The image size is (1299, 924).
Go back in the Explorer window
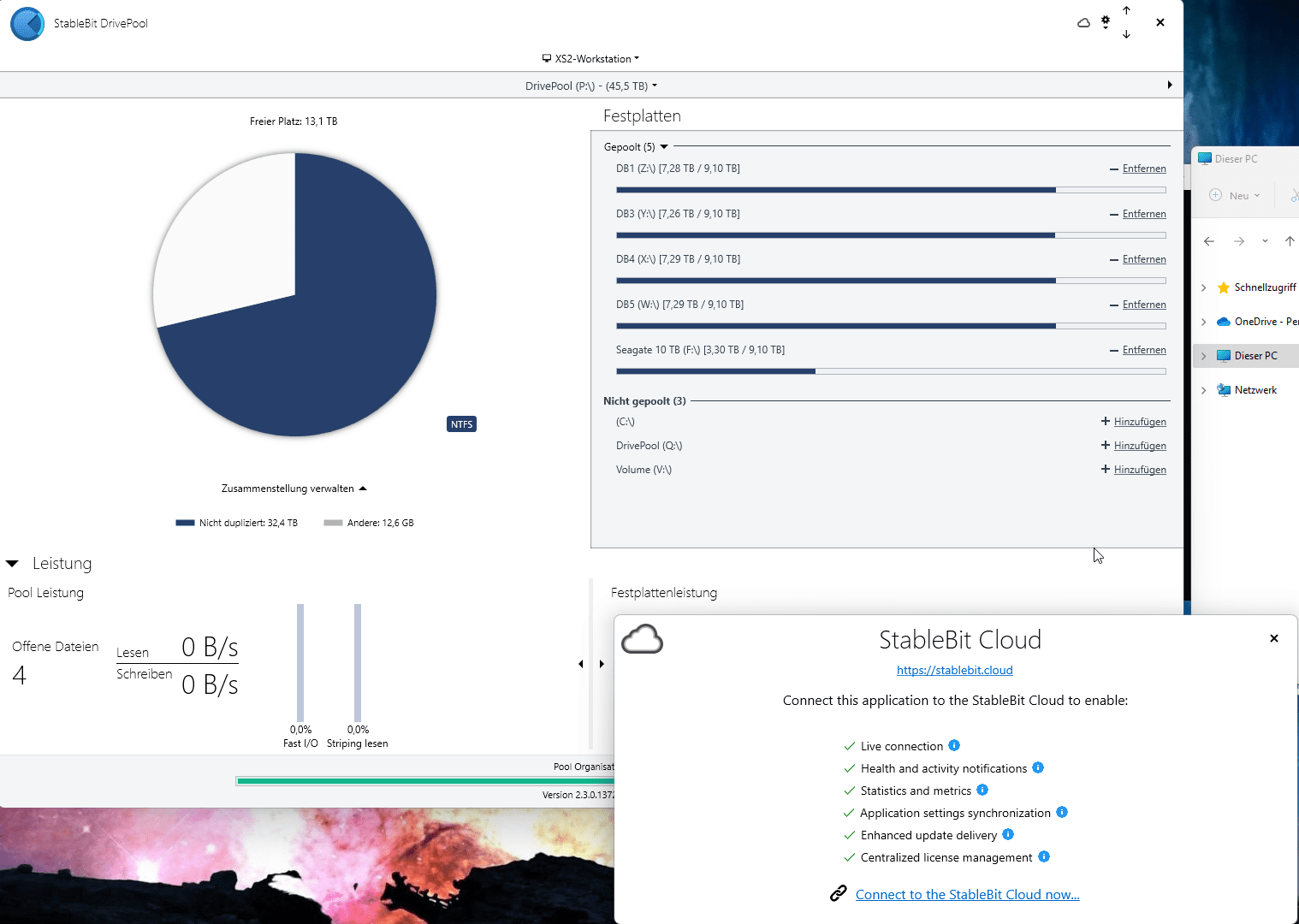pyautogui.click(x=1209, y=241)
